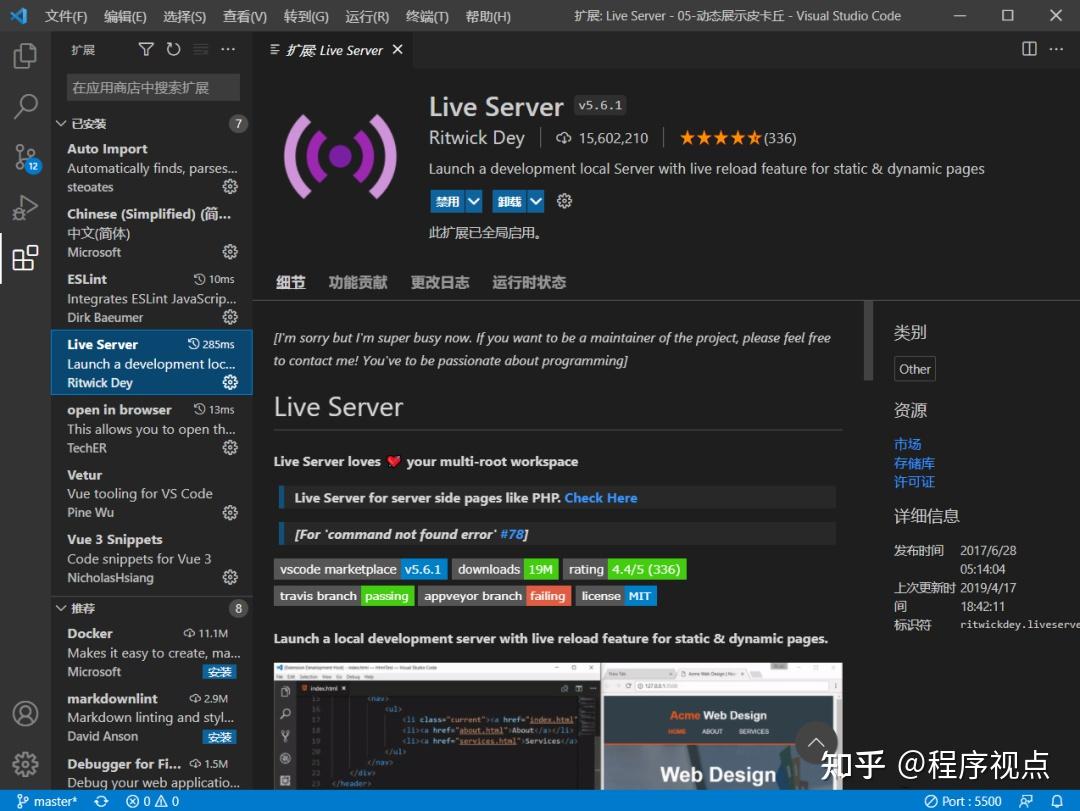Screen dimensions: 1080x811
Task: Click the filter icon in the Extensions panel
Action: 146,48
